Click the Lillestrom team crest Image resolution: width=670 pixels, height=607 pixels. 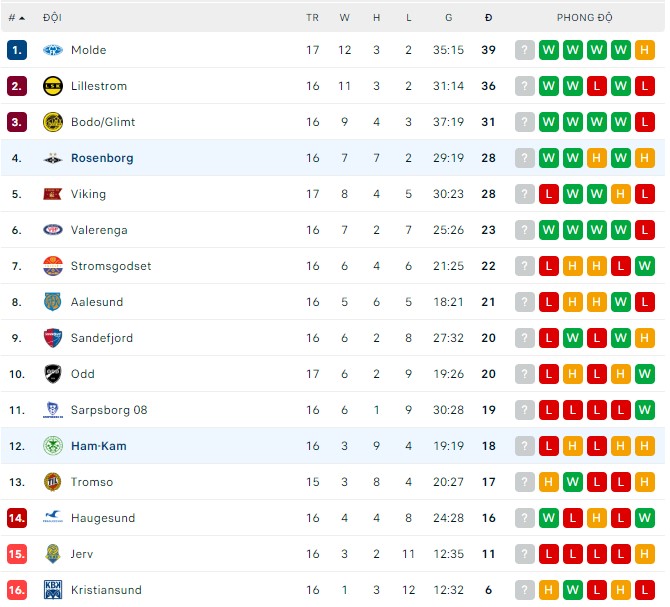tap(53, 86)
